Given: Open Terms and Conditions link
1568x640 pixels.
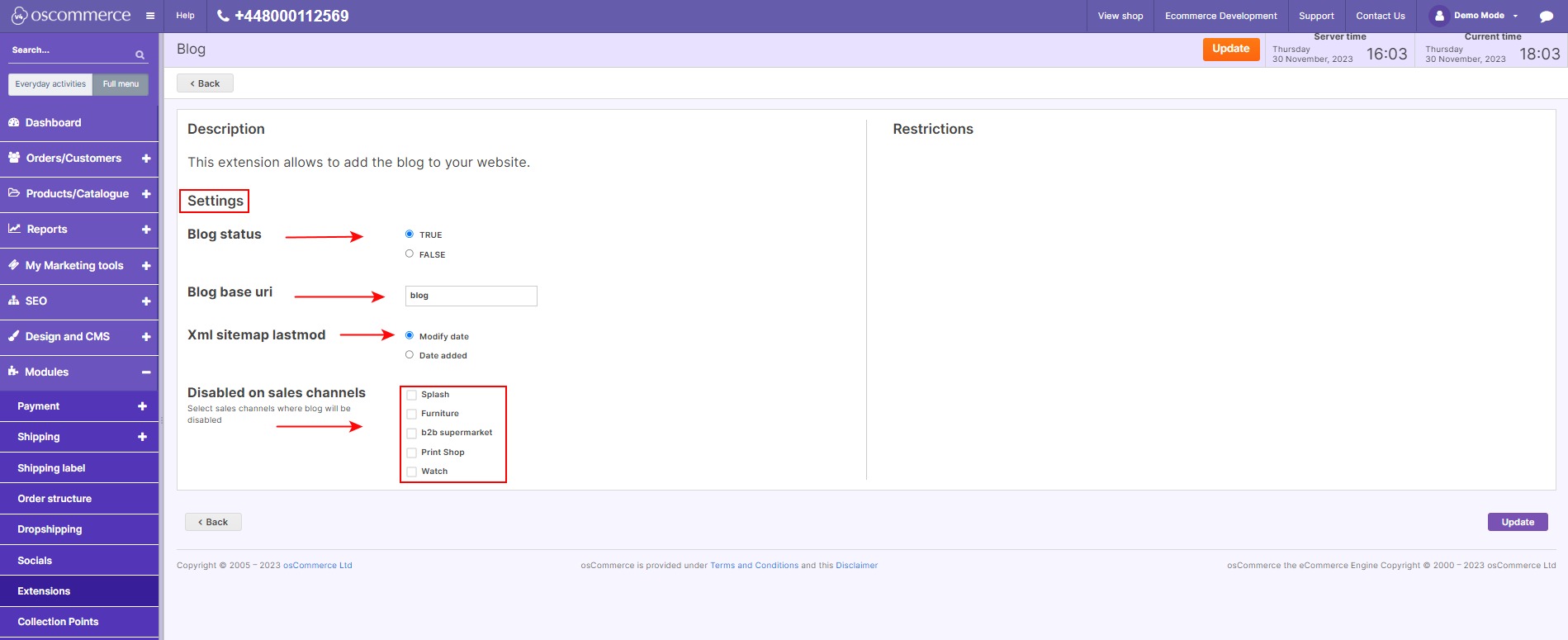Looking at the screenshot, I should [x=754, y=566].
